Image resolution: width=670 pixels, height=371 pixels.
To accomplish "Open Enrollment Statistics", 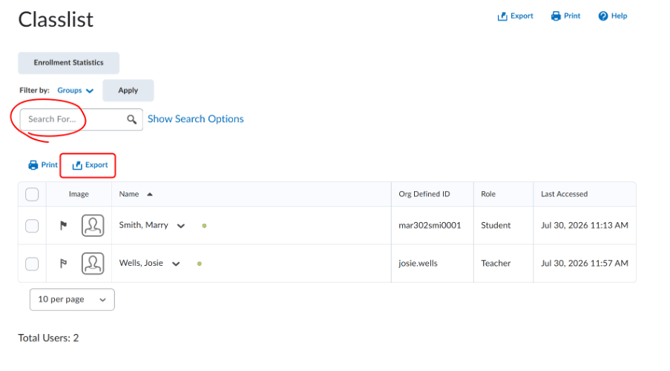I will (68, 63).
